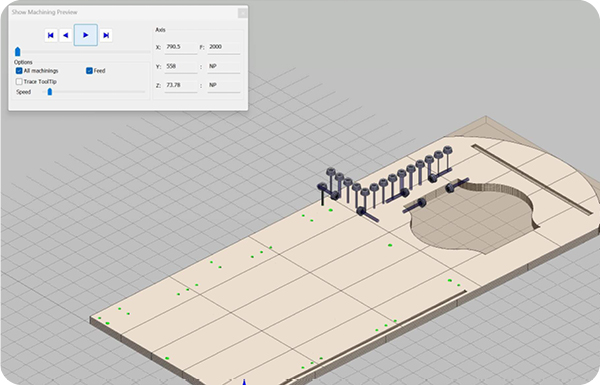Screen dimensions: 600x385
Task: Uncheck the All machinings option
Action: click(19, 71)
